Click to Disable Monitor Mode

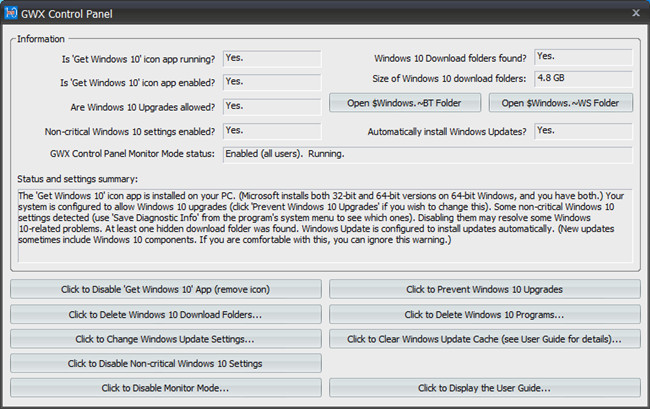pos(166,388)
